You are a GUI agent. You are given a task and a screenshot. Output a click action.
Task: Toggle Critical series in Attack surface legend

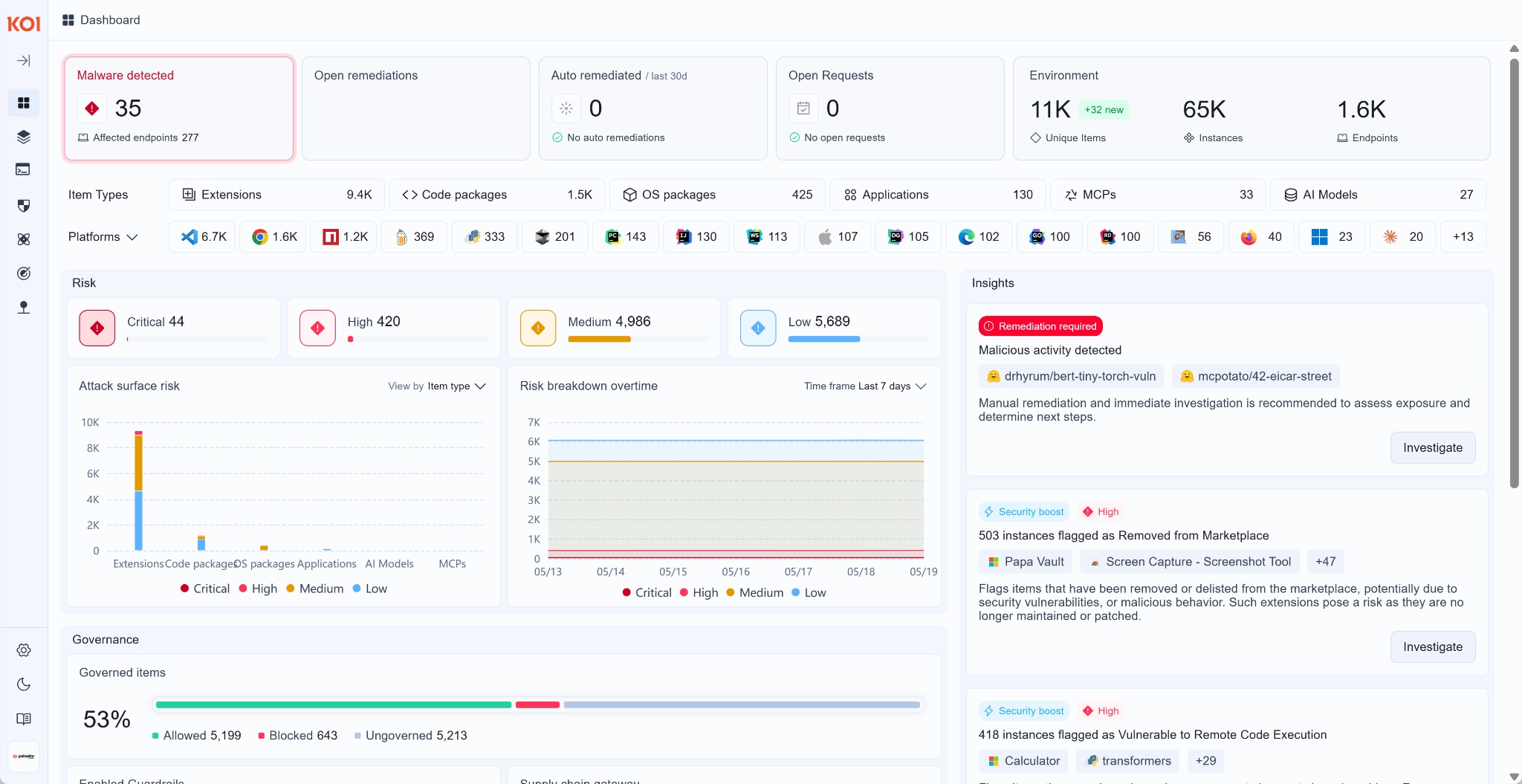[205, 589]
